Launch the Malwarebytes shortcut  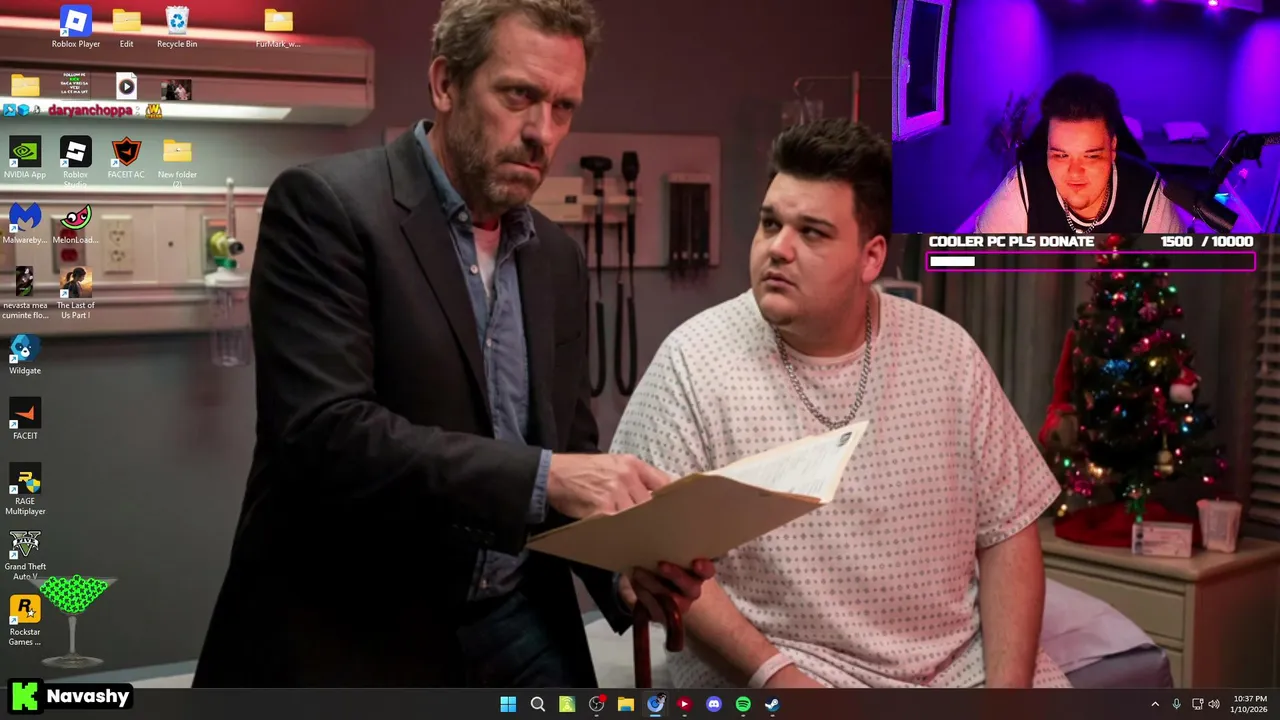pos(25,224)
